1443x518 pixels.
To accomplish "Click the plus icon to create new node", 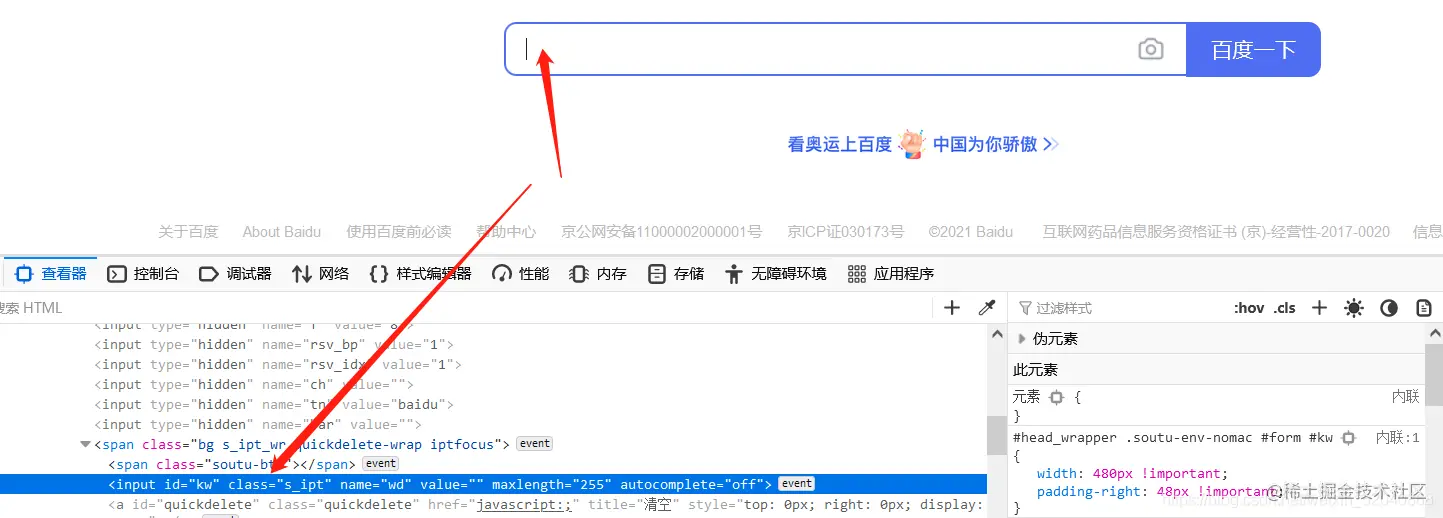I will (952, 308).
